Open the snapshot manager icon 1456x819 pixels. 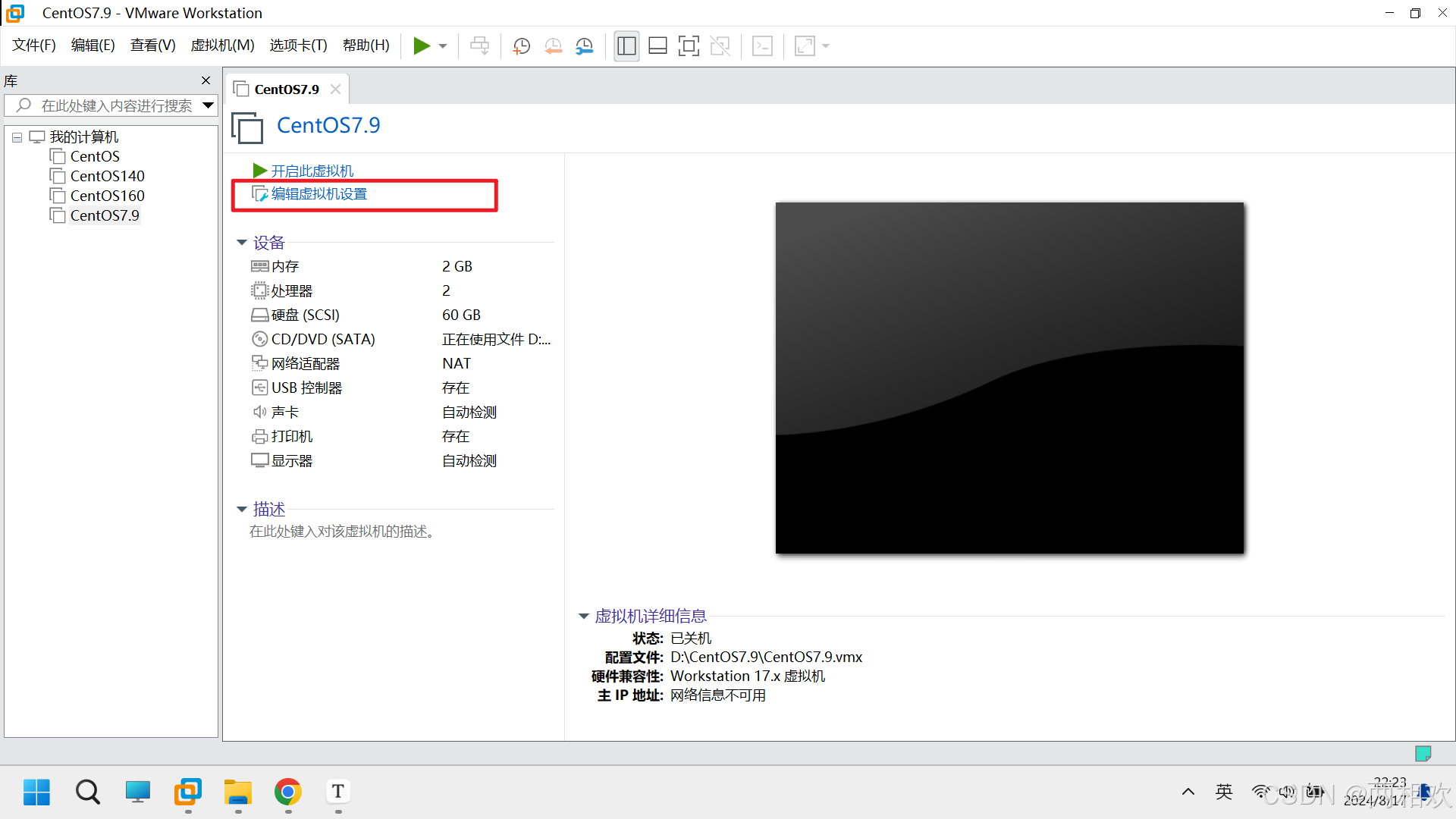point(584,46)
